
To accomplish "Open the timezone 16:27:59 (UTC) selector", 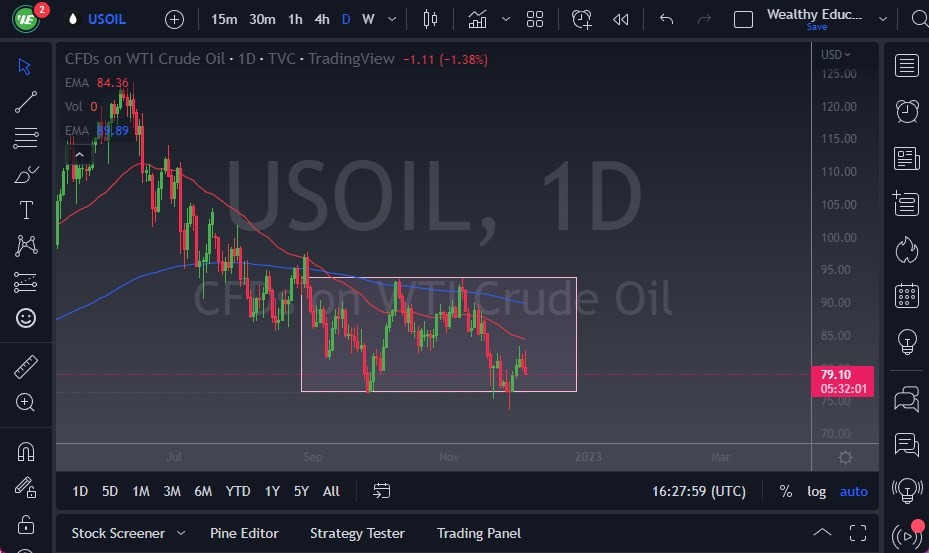I will coord(699,491).
